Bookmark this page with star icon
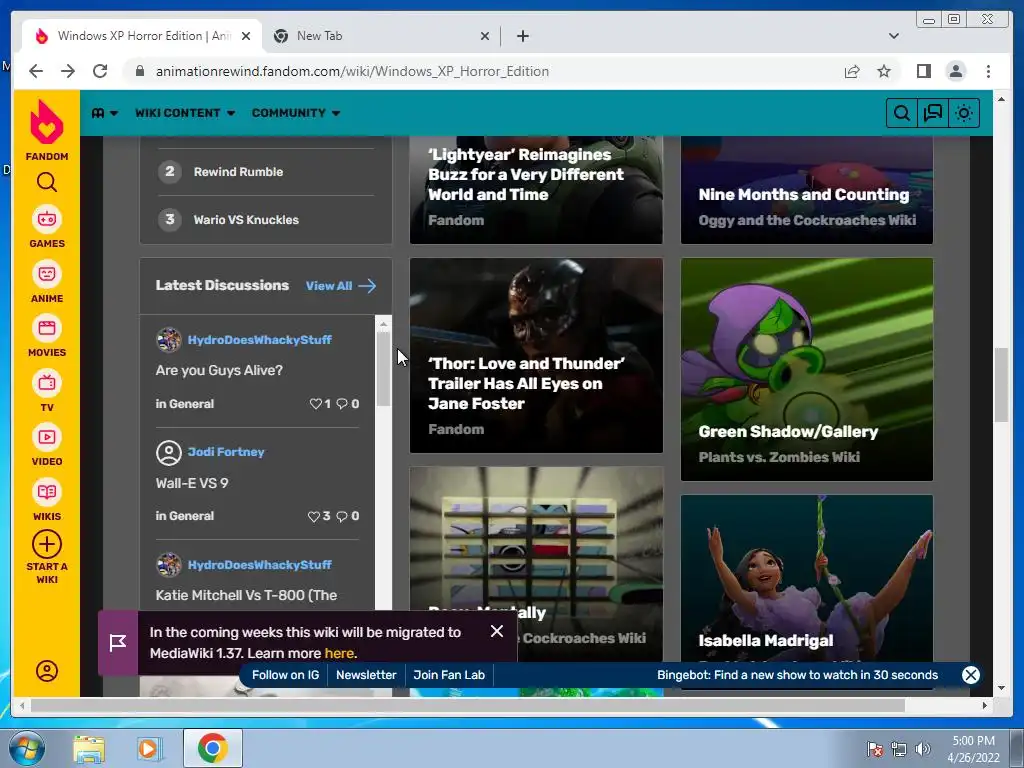 (884, 71)
